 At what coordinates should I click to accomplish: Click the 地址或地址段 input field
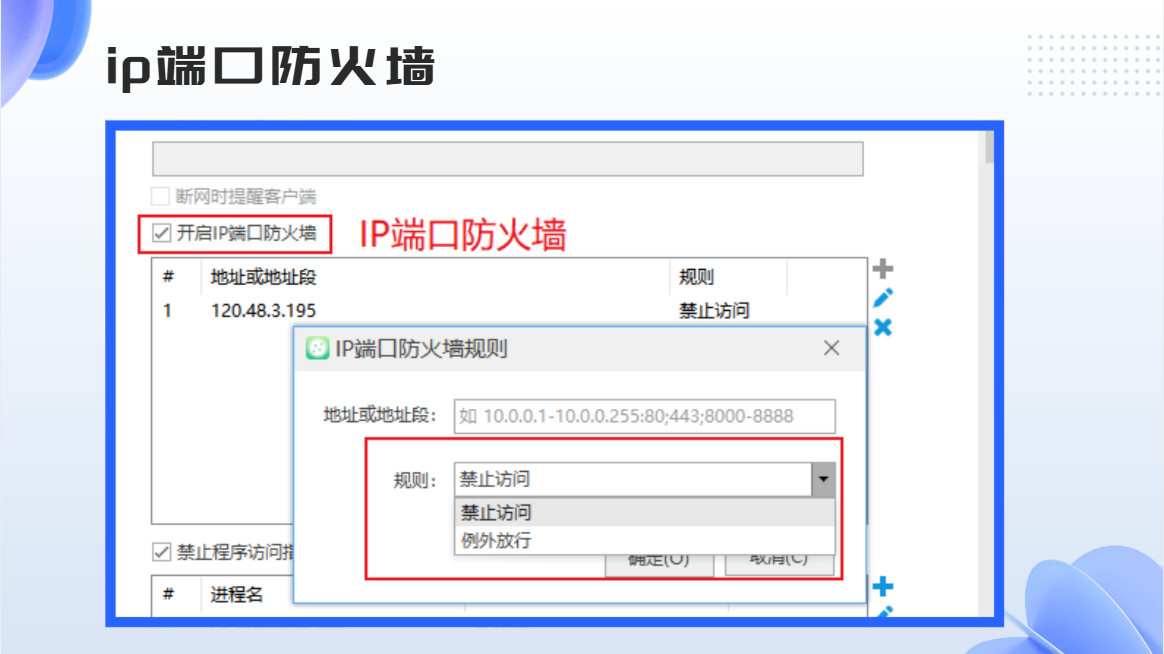tap(644, 416)
